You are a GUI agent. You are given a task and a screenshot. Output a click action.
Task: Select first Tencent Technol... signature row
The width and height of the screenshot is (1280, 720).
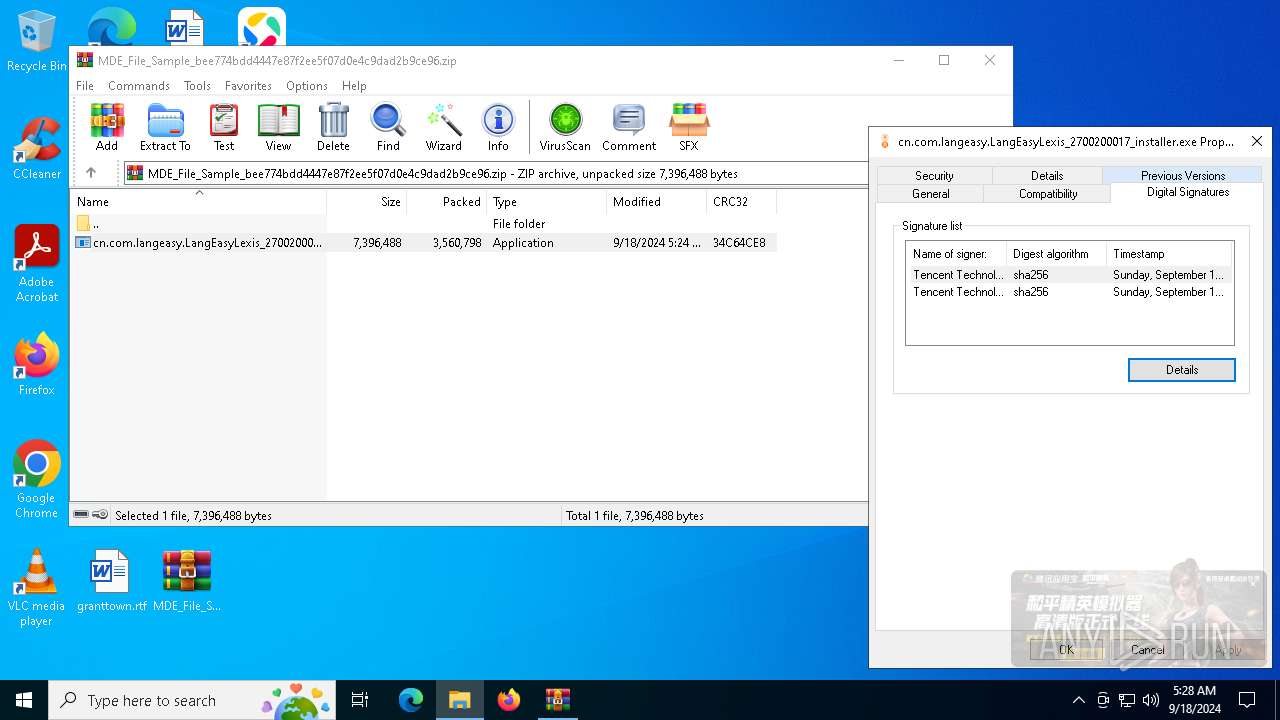[1068, 275]
